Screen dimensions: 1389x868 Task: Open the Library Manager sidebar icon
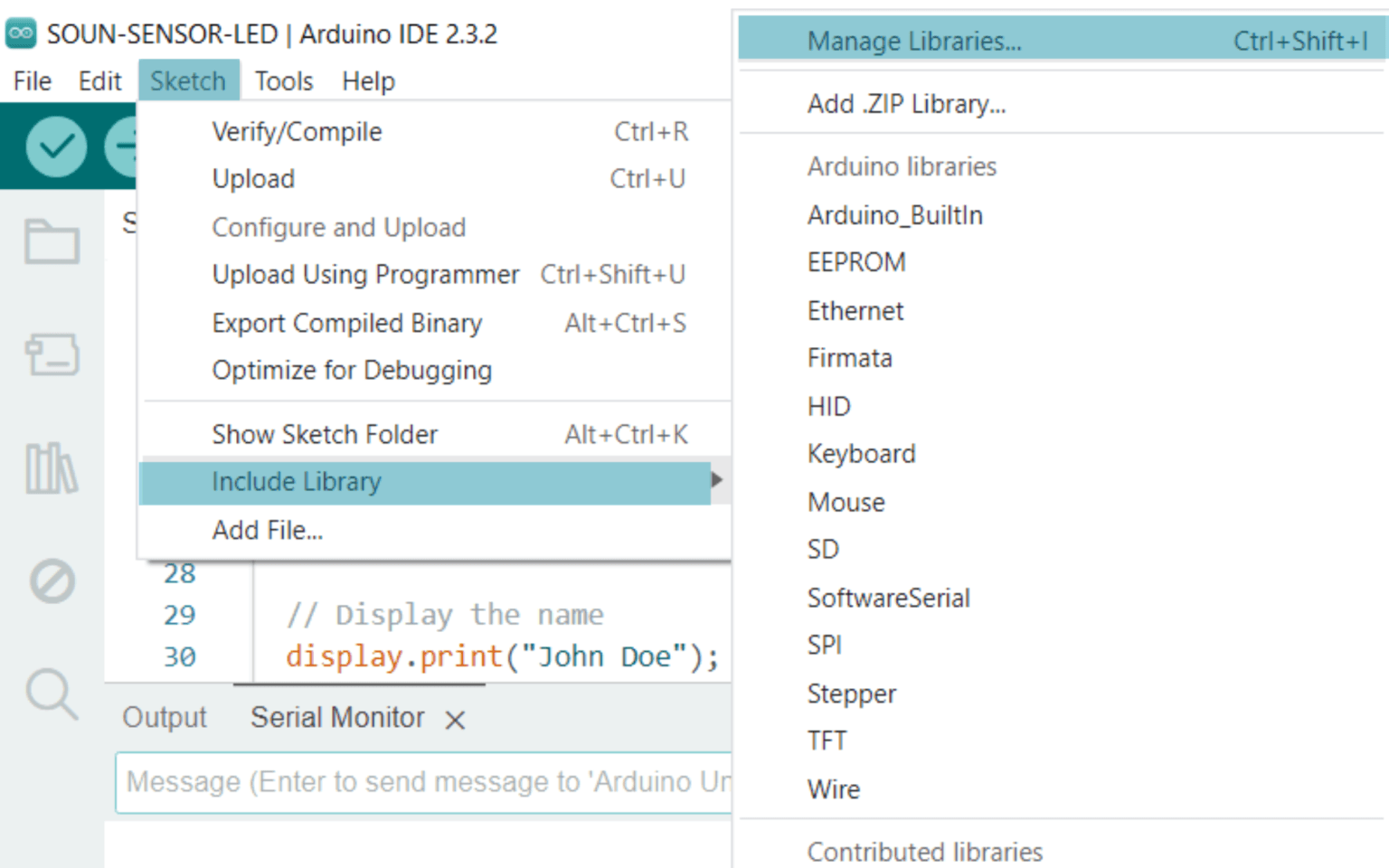point(52,468)
